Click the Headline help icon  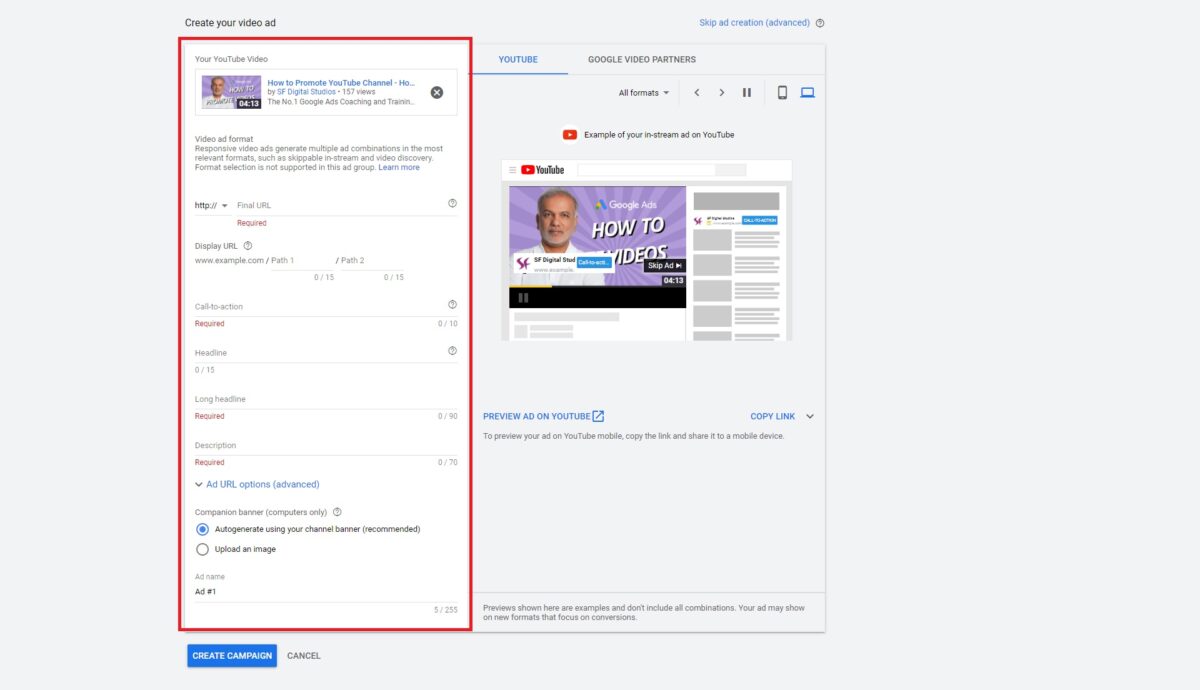point(452,351)
